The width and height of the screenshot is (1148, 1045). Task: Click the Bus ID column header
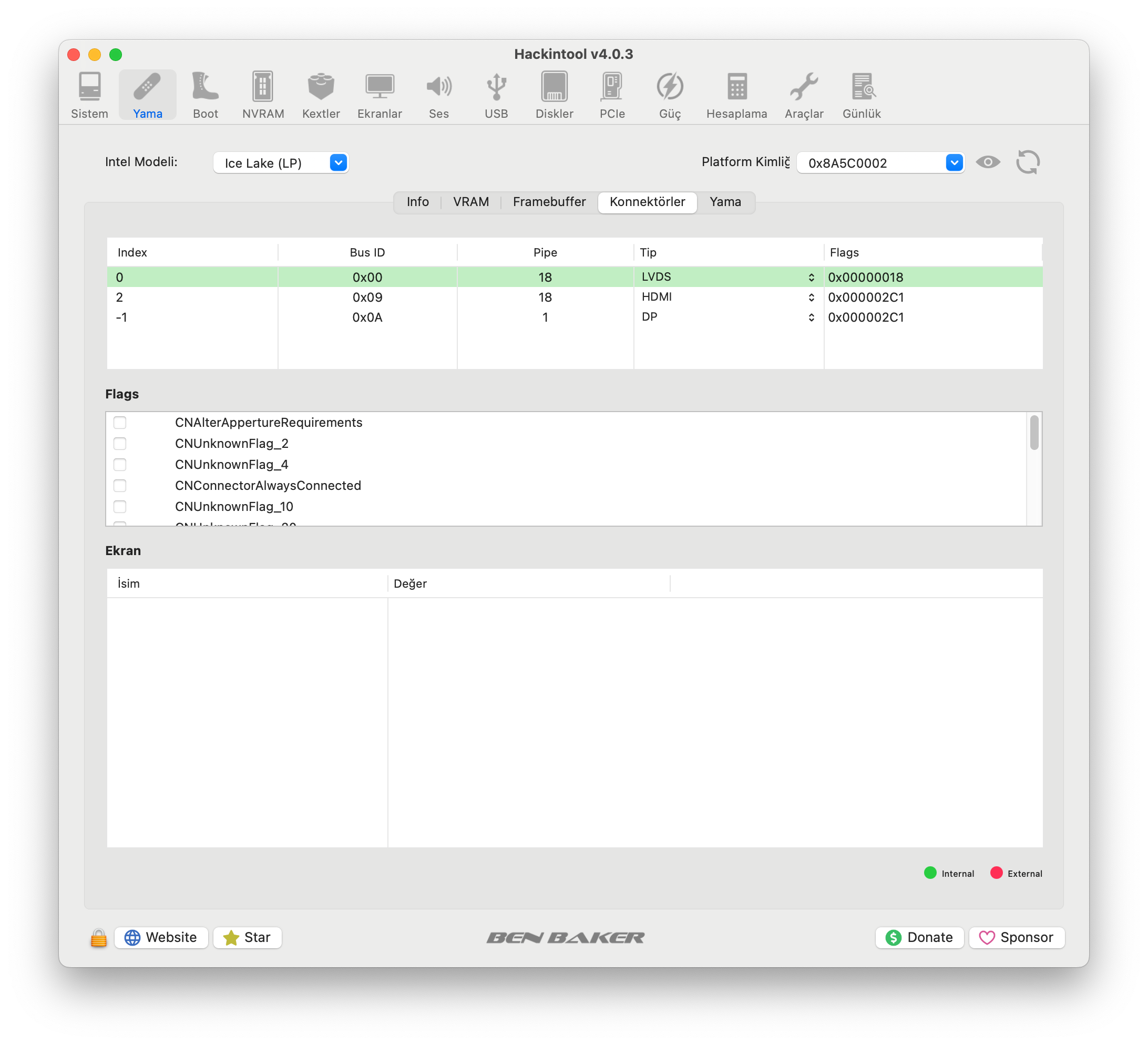[x=367, y=253]
